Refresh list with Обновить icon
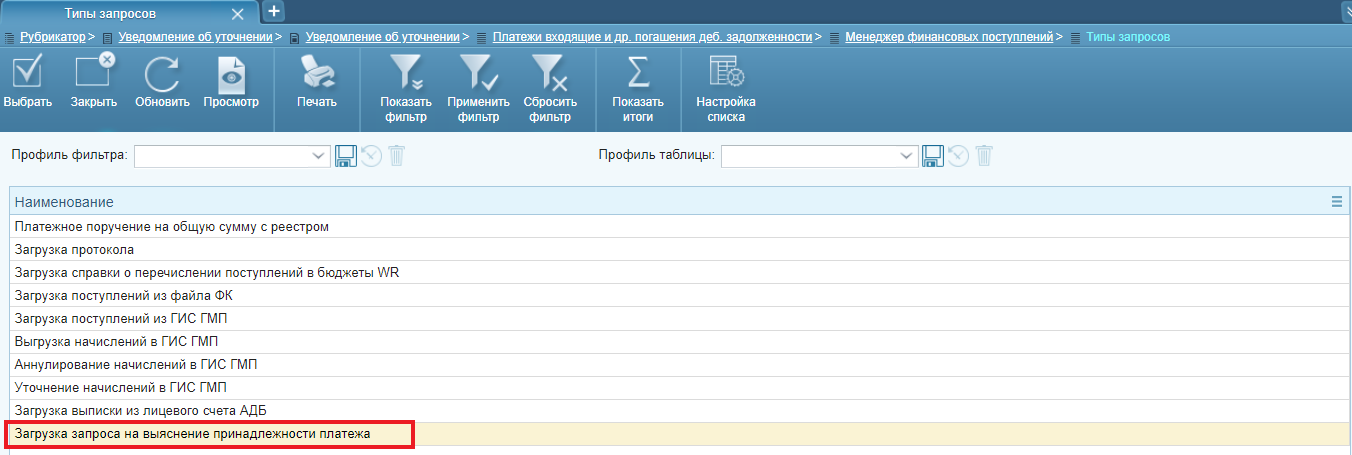 [x=162, y=75]
